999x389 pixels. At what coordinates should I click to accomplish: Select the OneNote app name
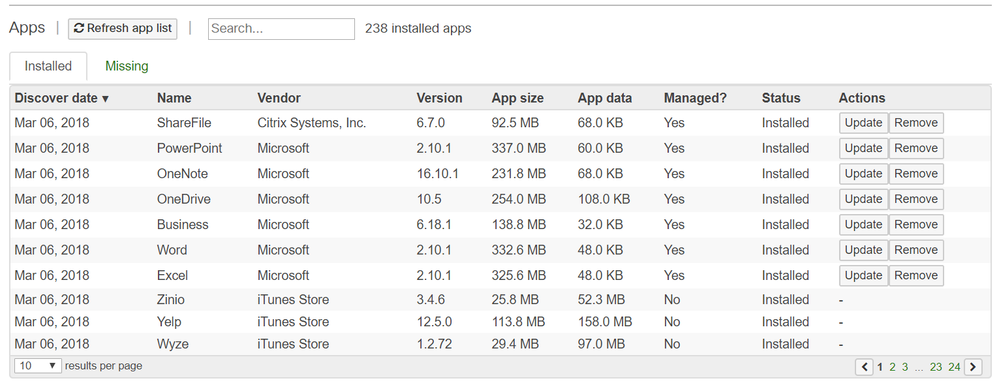[x=182, y=174]
